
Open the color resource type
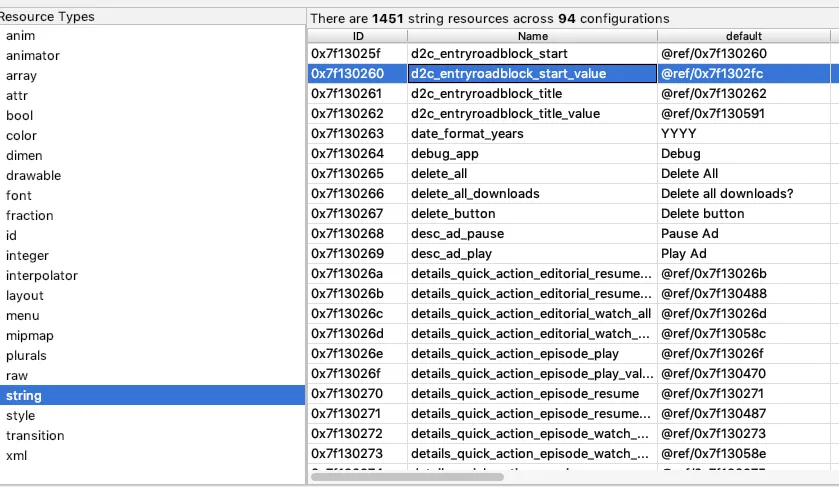pyautogui.click(x=21, y=136)
